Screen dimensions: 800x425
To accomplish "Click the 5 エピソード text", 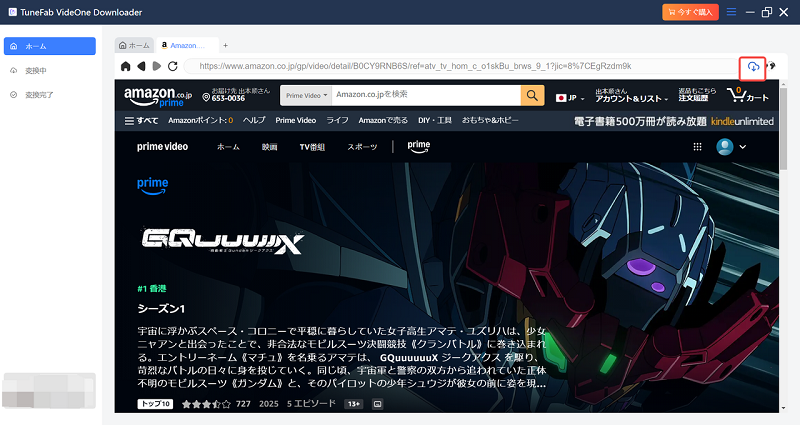I will click(x=311, y=404).
